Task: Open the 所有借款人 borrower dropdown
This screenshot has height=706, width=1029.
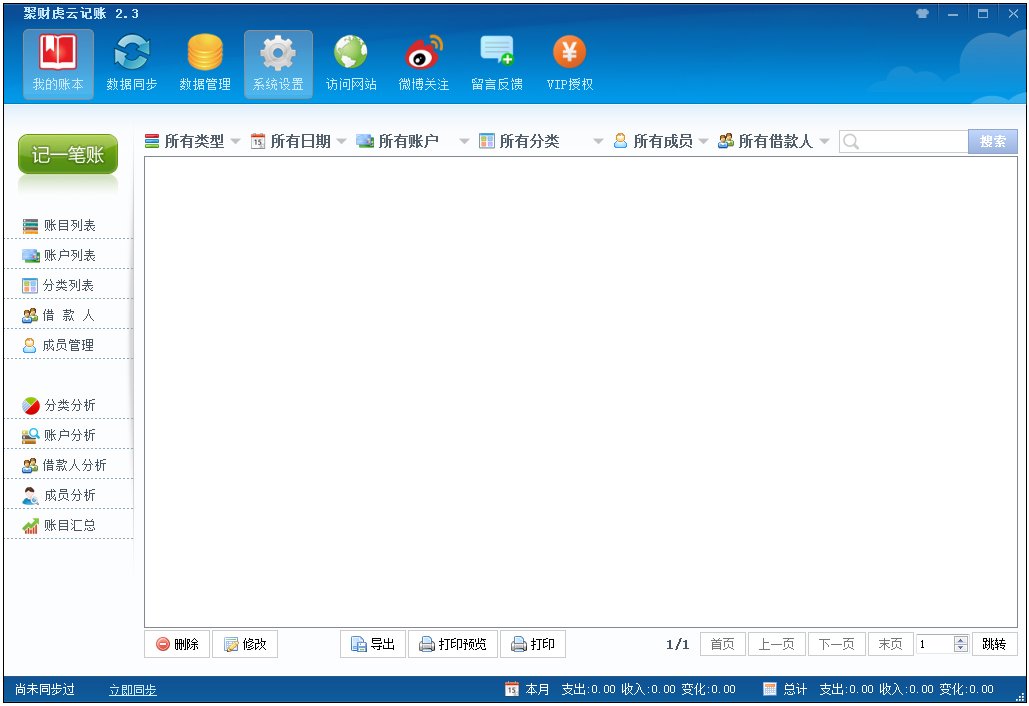Action: pyautogui.click(x=774, y=142)
